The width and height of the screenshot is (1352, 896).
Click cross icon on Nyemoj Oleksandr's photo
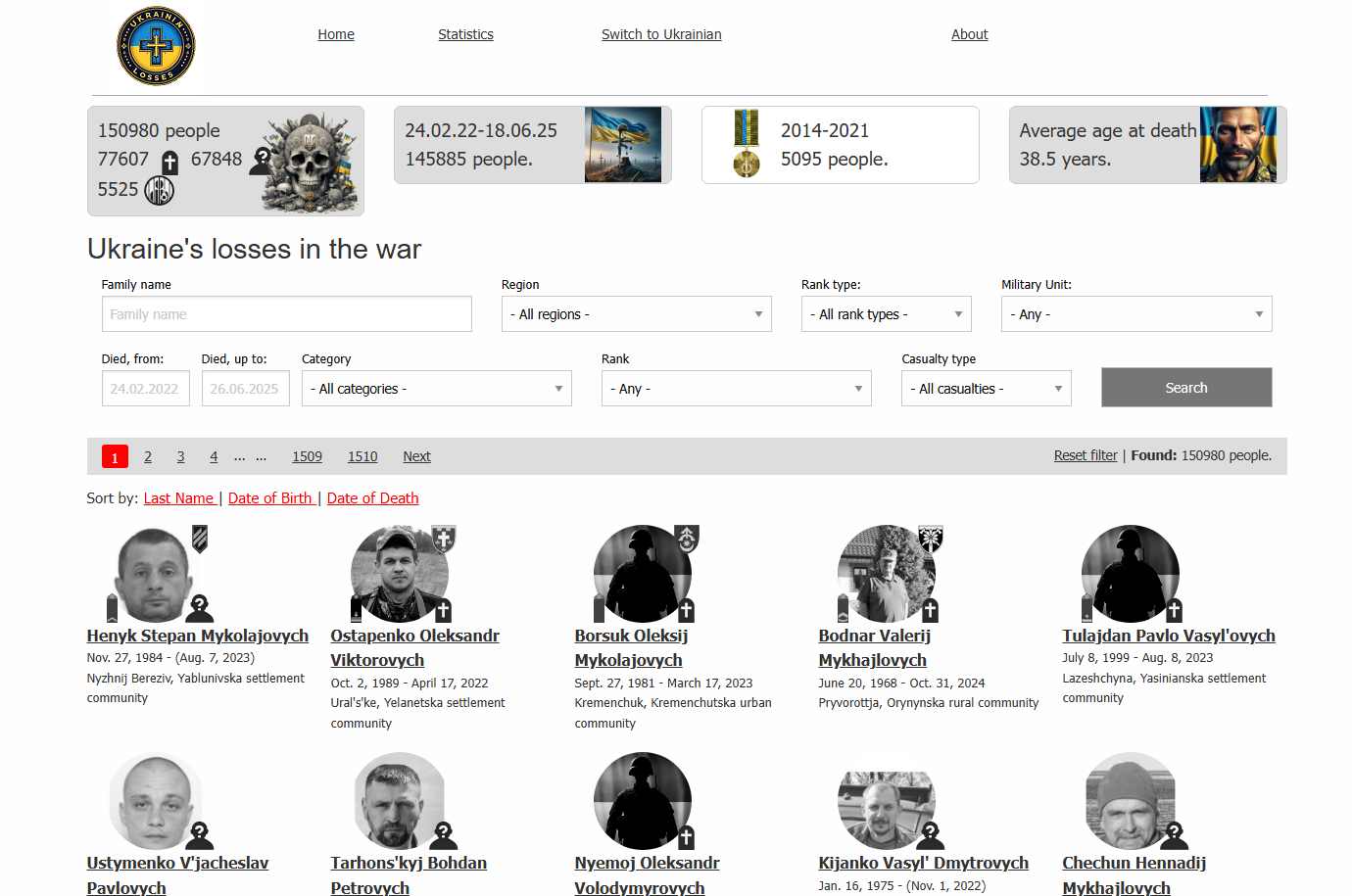tap(687, 837)
